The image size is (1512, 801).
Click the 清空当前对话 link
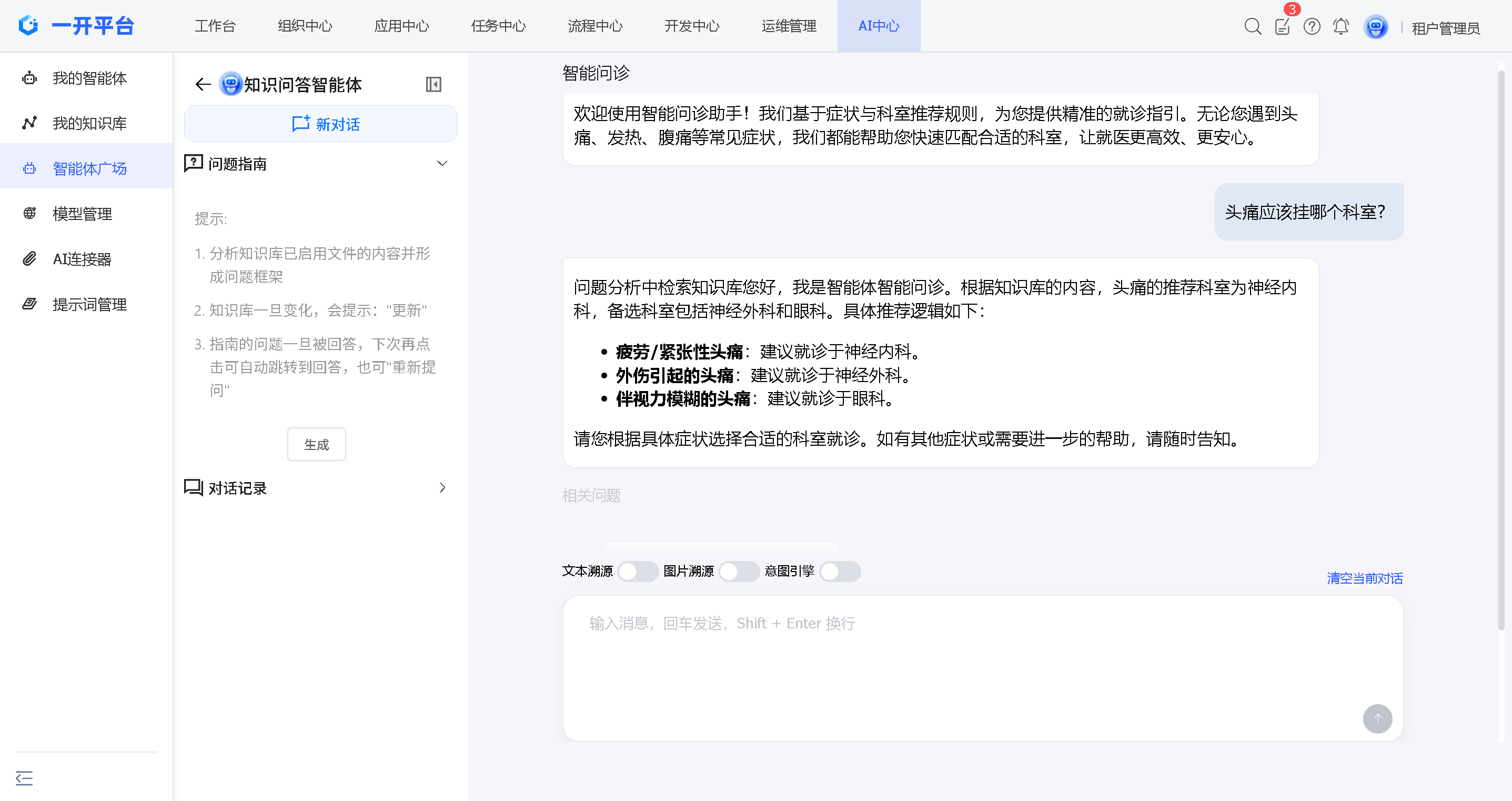pos(1365,578)
